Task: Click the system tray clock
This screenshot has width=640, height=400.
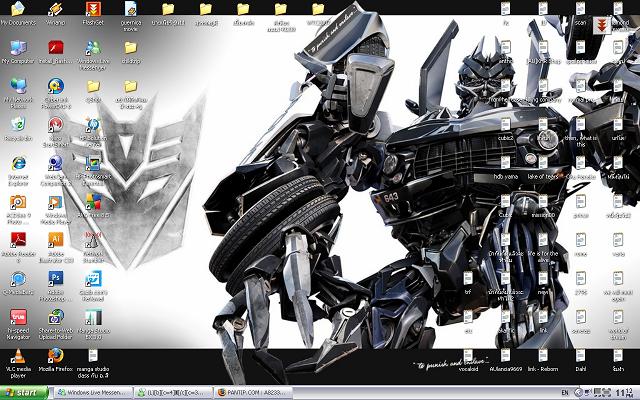Action: (x=625, y=393)
